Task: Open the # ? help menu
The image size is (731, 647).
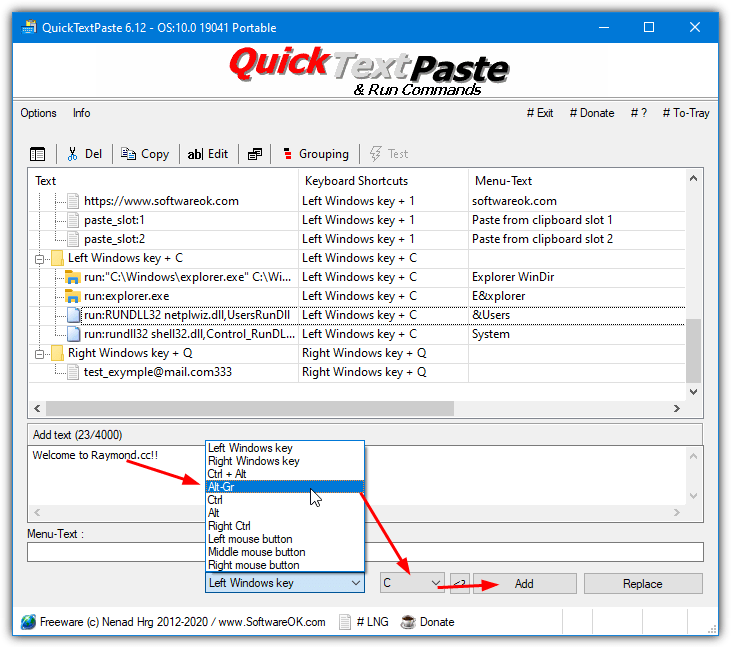Action: [x=639, y=113]
